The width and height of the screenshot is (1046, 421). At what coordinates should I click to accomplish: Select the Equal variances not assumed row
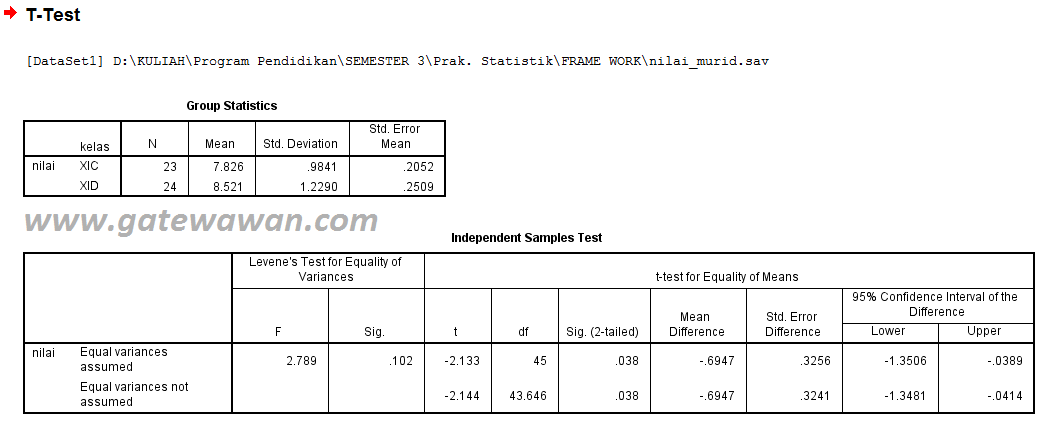(529, 394)
